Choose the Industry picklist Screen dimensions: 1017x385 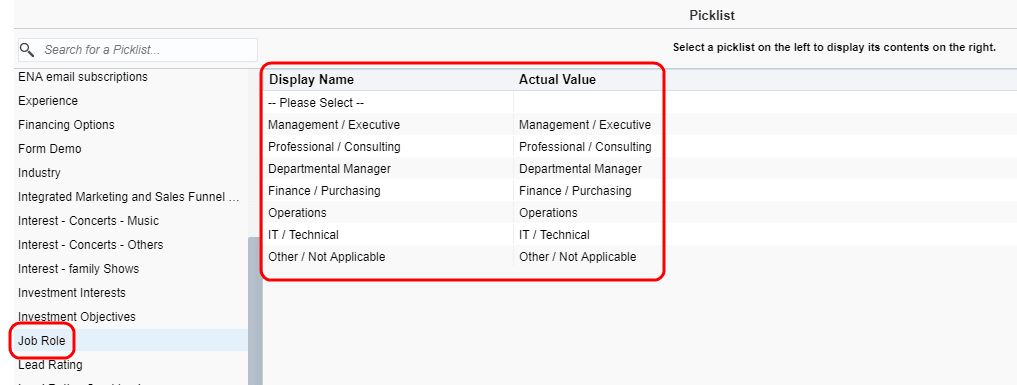[x=40, y=172]
